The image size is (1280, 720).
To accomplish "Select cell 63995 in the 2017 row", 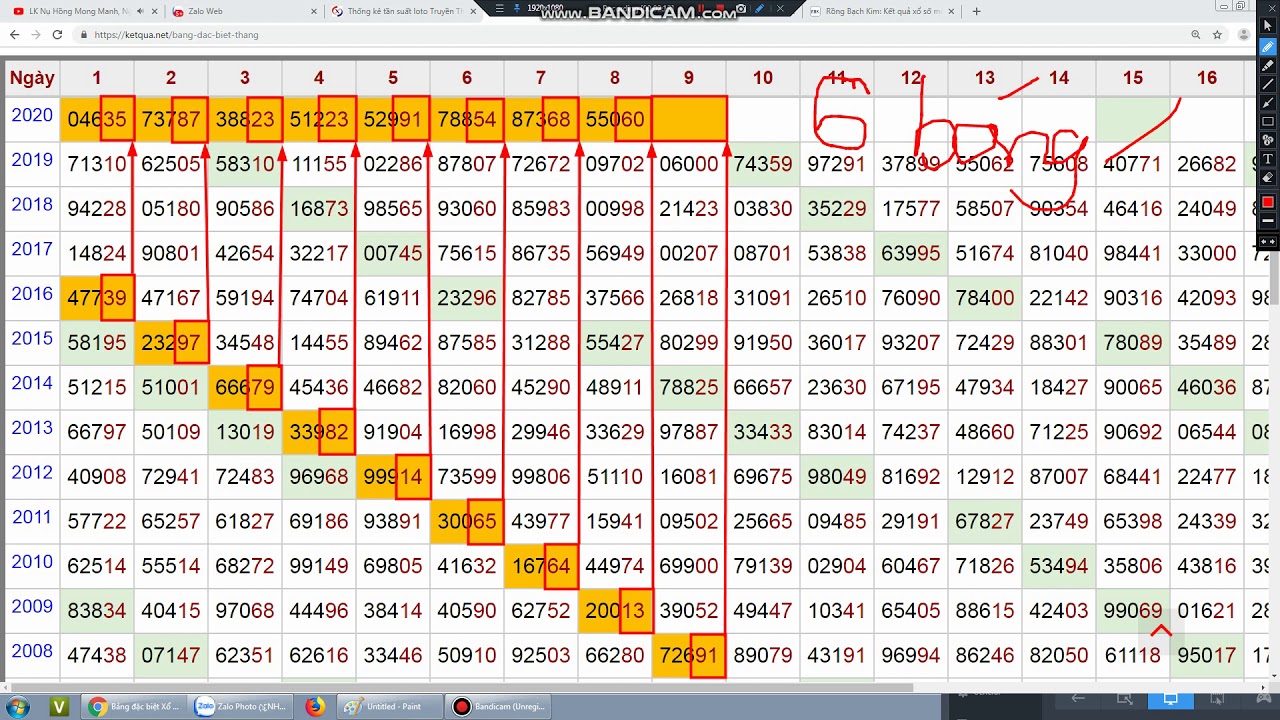I will [911, 253].
